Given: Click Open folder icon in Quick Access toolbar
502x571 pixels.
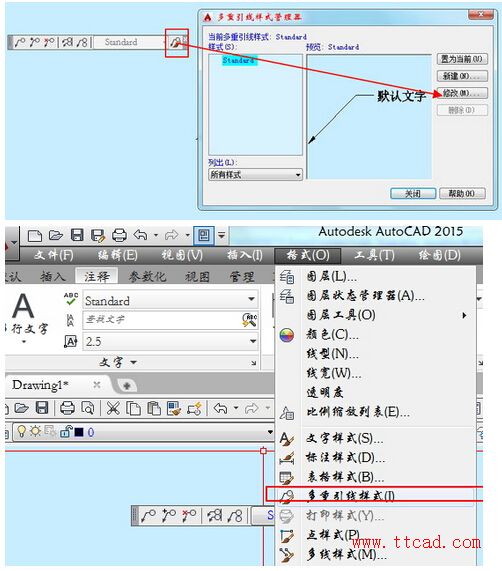Looking at the screenshot, I should [x=56, y=236].
